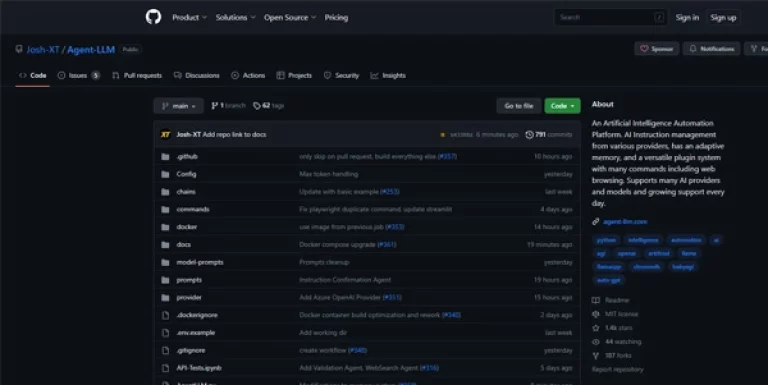The width and height of the screenshot is (768, 385).
Task: Expand the green Code dropdown button
Action: [562, 106]
